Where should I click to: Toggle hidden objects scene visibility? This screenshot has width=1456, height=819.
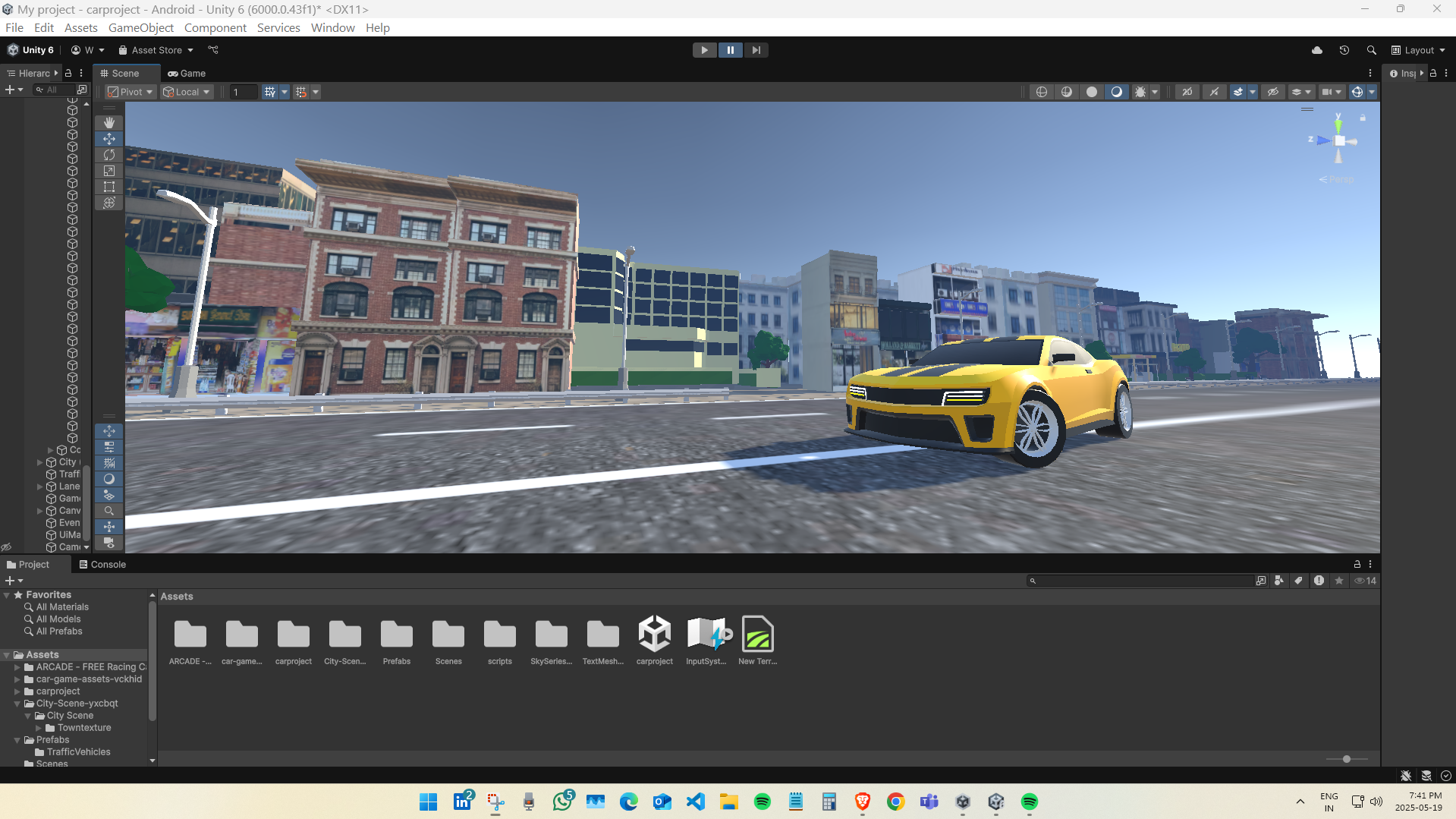pyautogui.click(x=1273, y=92)
